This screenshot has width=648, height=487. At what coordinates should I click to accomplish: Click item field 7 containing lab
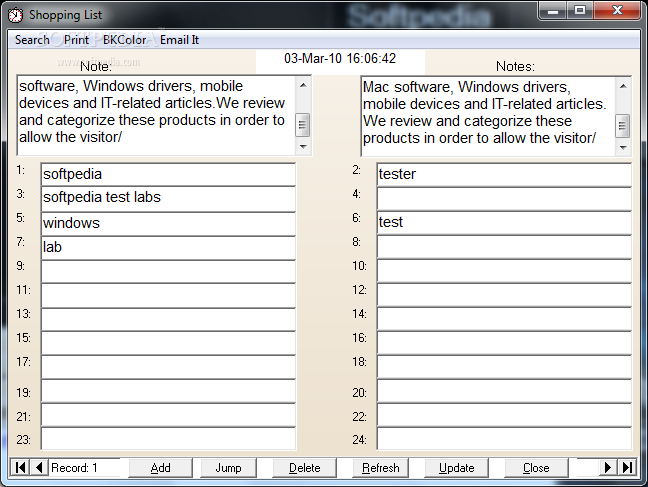pyautogui.click(x=168, y=248)
